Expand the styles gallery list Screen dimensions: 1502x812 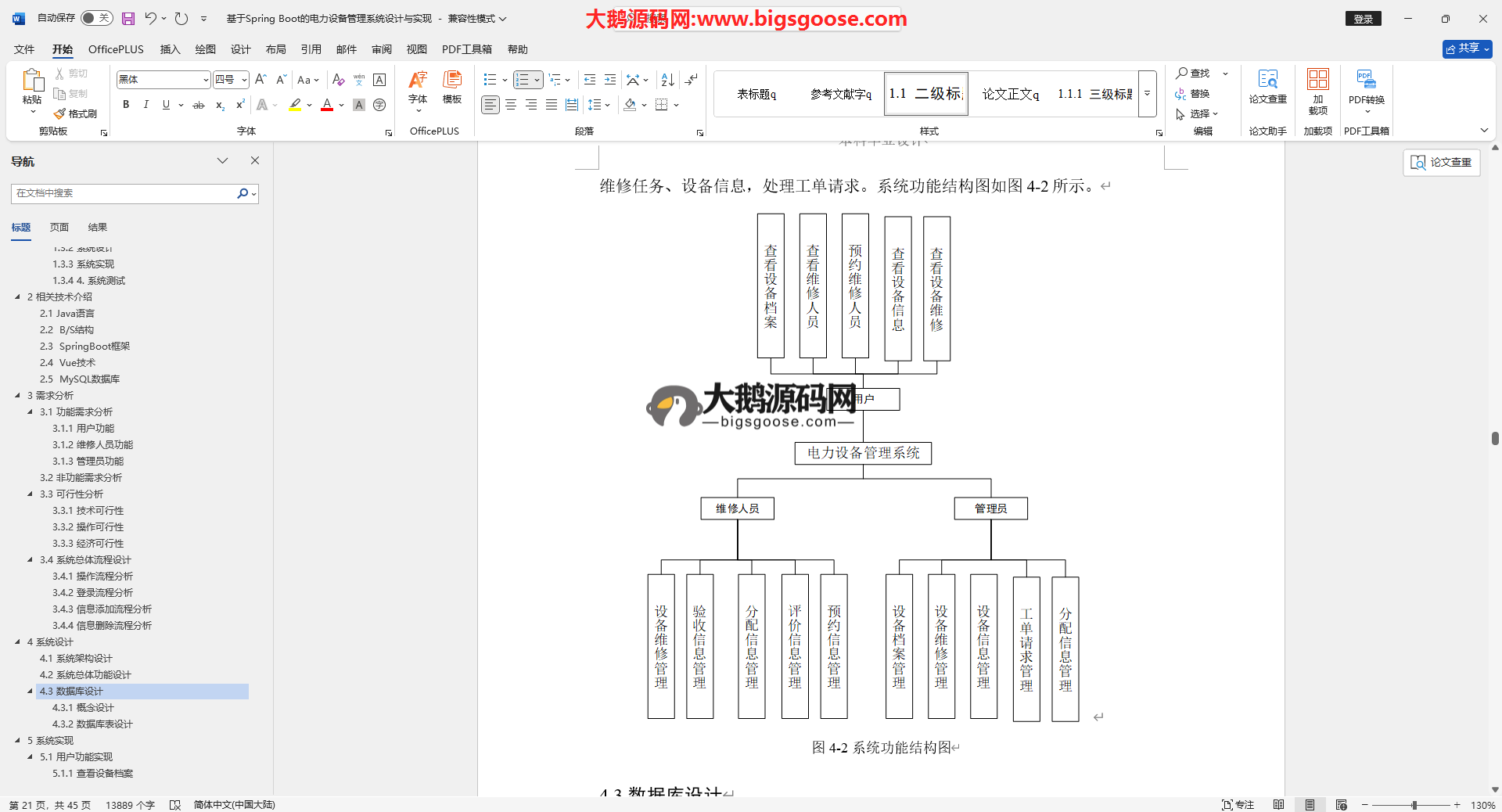[x=1147, y=94]
